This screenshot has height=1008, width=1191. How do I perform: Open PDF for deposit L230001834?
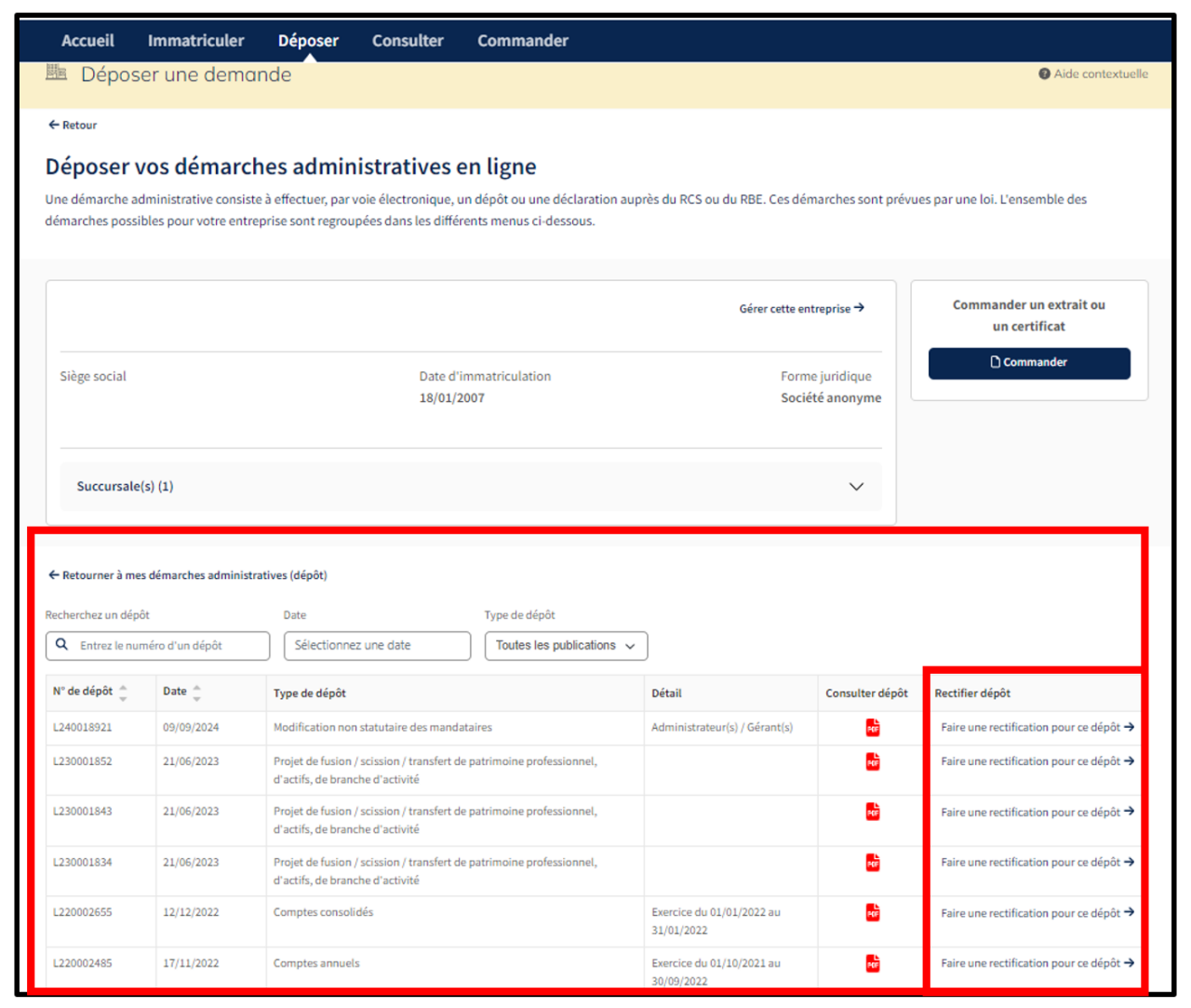(872, 863)
